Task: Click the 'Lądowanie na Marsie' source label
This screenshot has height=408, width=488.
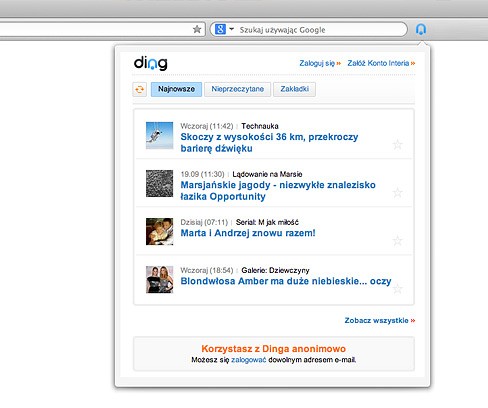Action: 267,174
